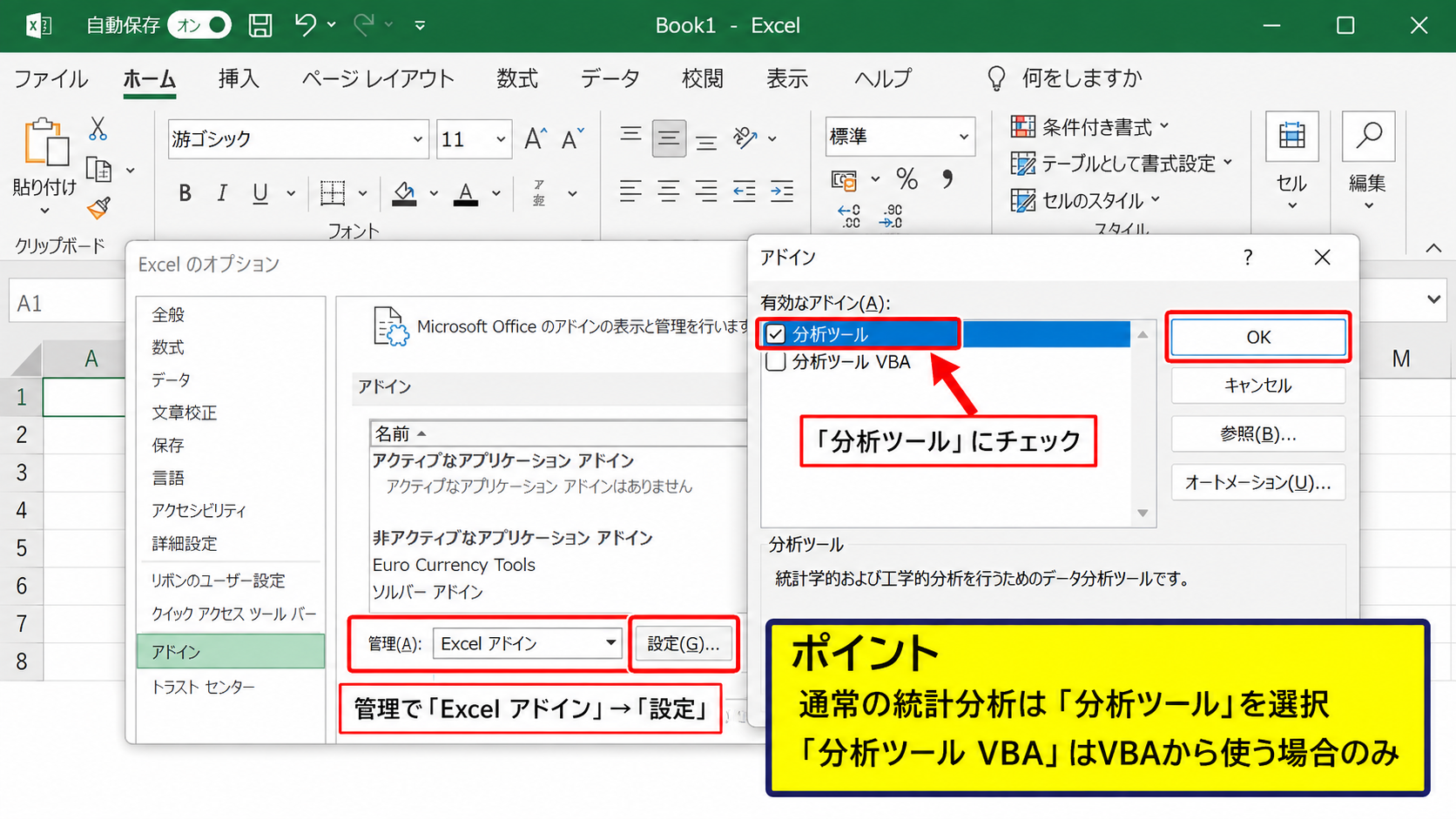Click the comma style icon

(947, 179)
